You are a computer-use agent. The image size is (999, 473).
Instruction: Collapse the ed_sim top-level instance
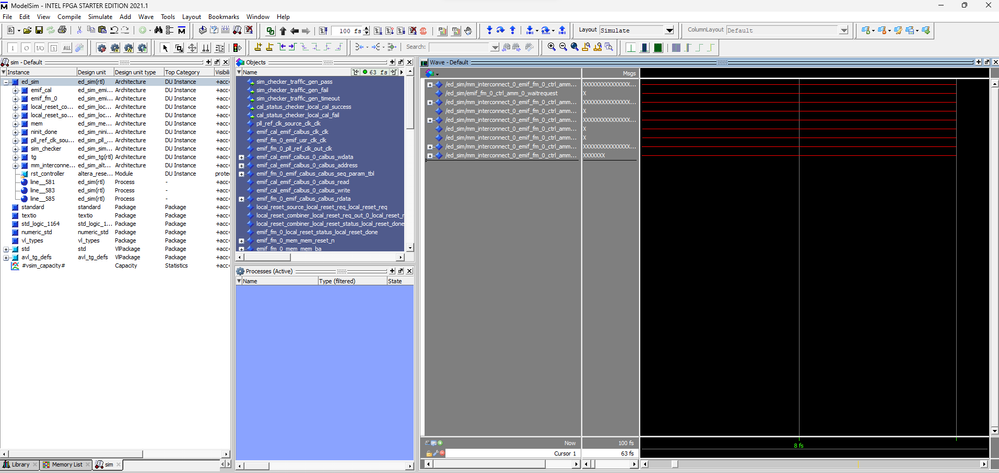coord(6,81)
